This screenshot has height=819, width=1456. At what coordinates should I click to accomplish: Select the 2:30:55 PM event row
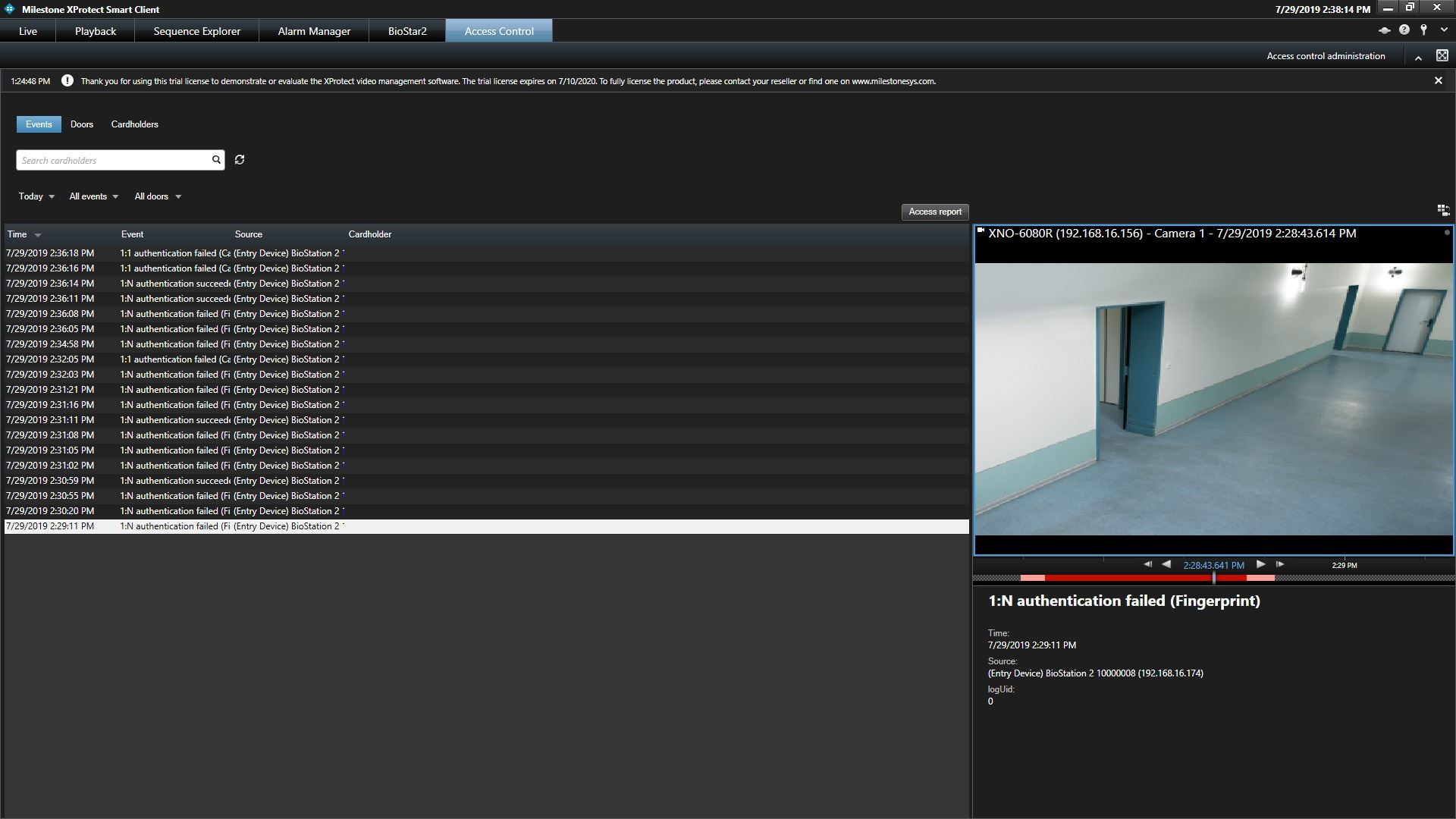(x=486, y=496)
